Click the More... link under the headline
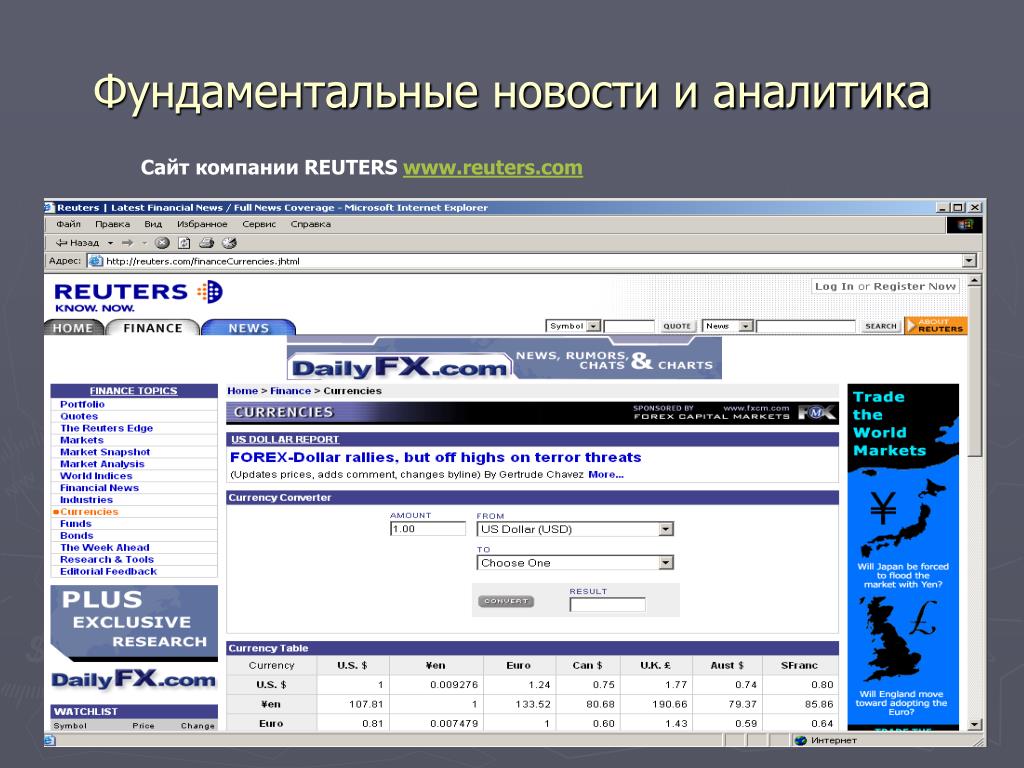 pos(605,475)
